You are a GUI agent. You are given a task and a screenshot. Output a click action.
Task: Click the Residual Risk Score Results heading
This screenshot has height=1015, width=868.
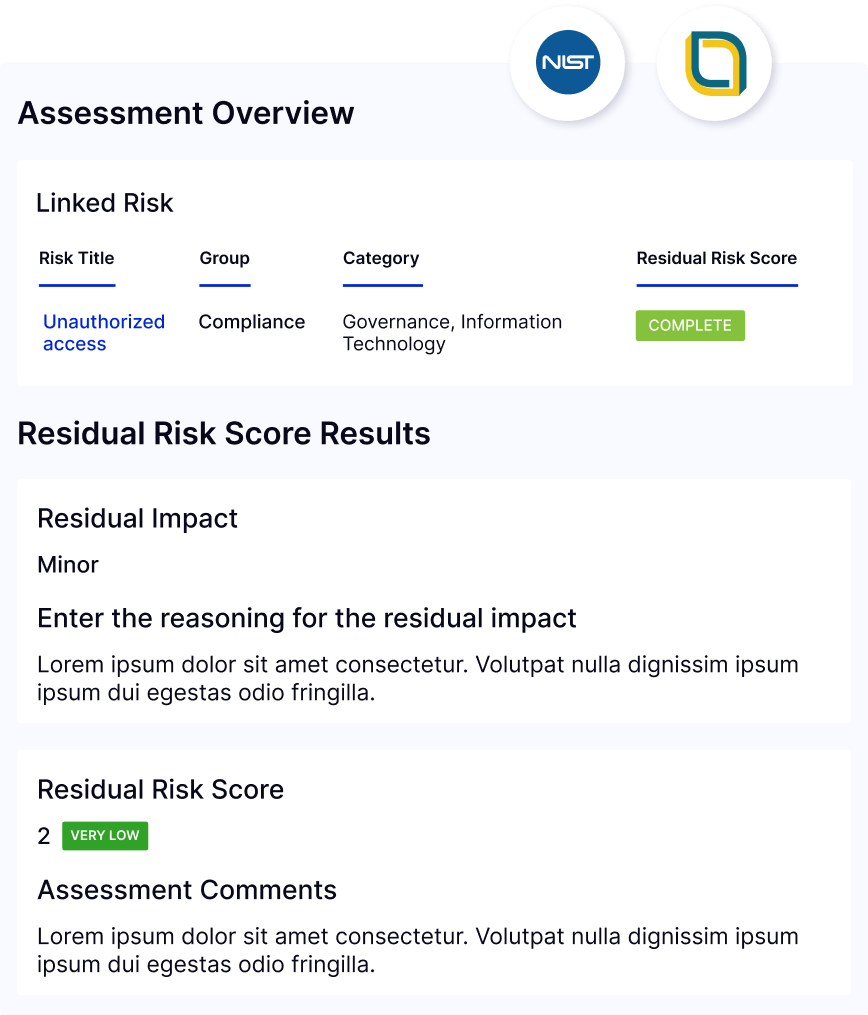tap(224, 434)
